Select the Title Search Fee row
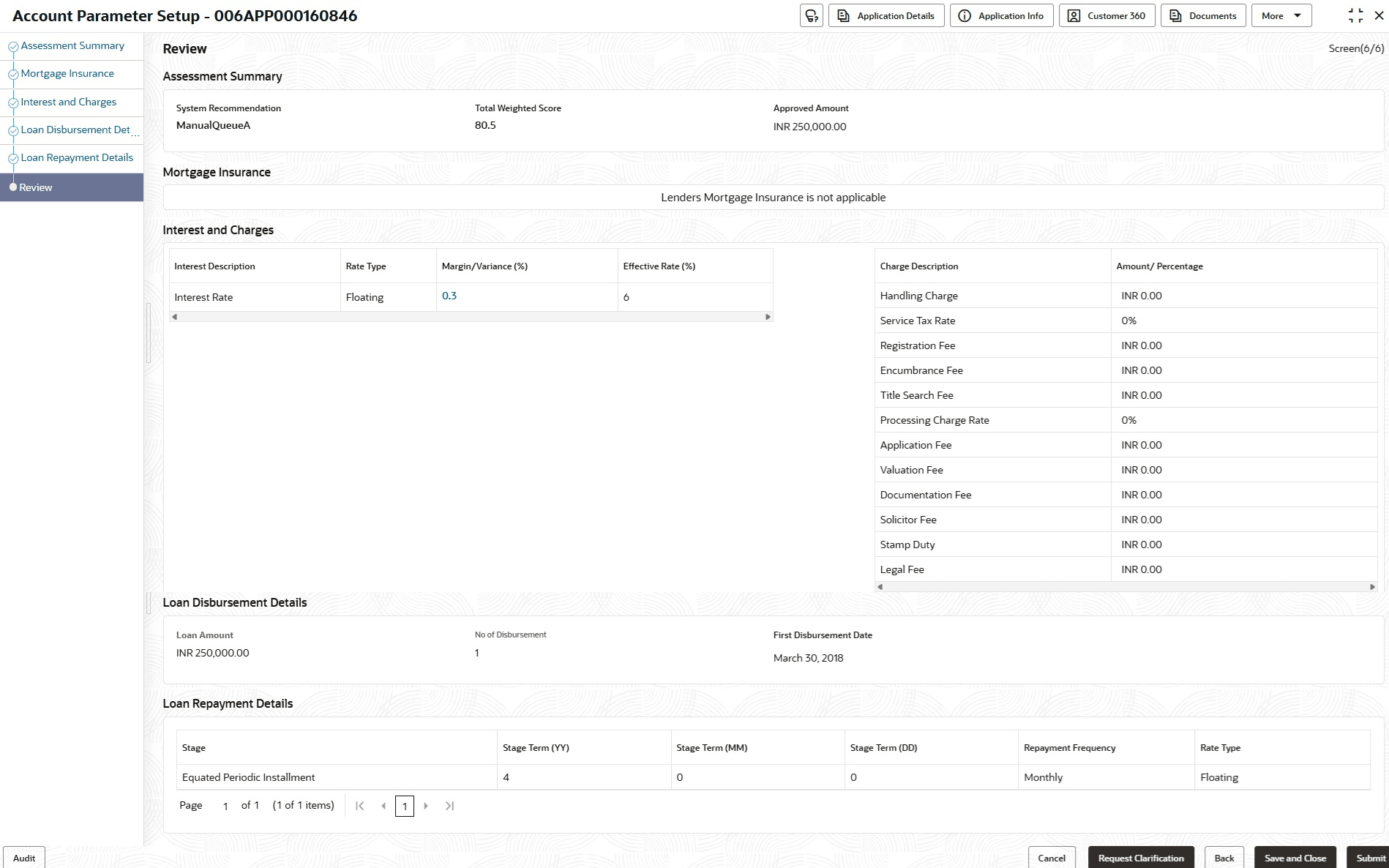 (1126, 395)
